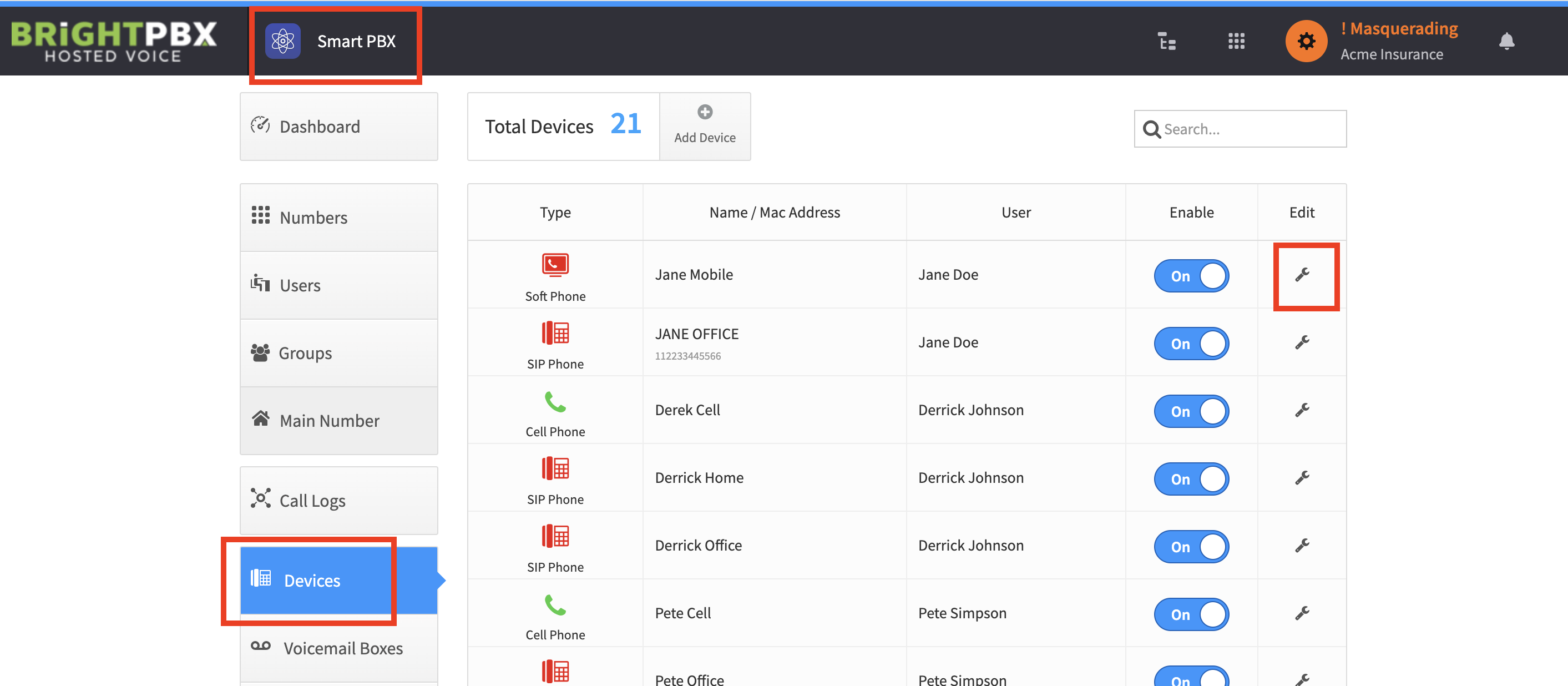Open the notifications bell
This screenshot has height=686, width=1568.
pyautogui.click(x=1506, y=42)
